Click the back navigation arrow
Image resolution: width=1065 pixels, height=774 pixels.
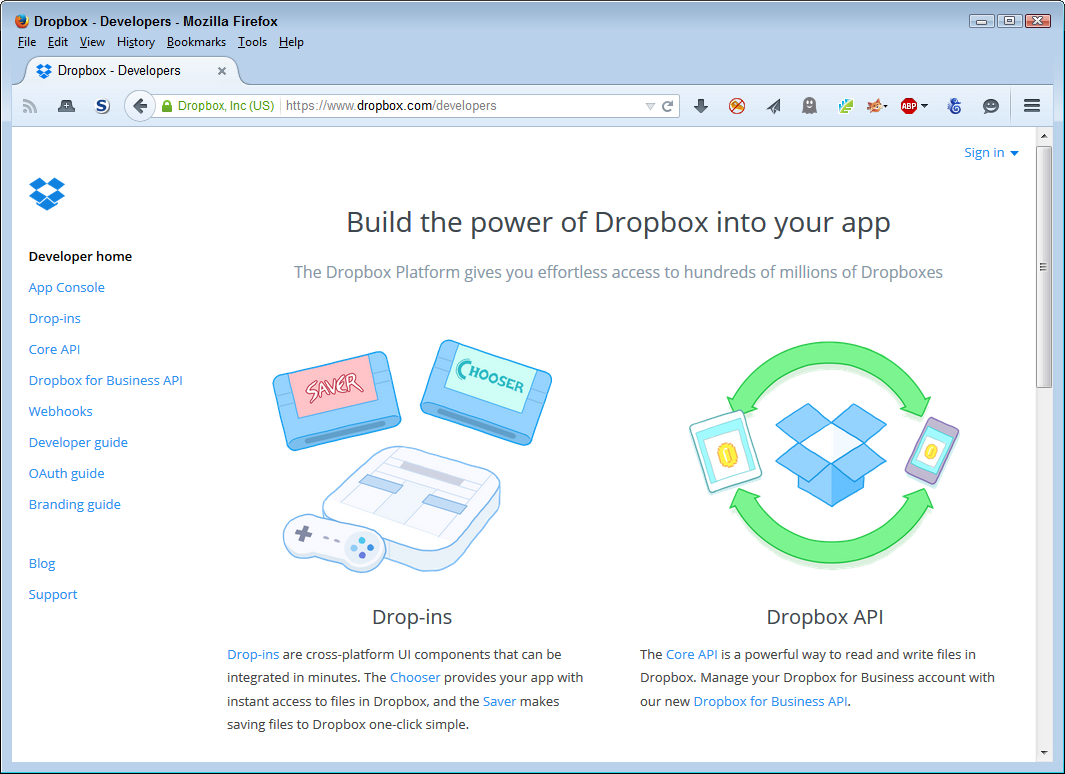[x=140, y=105]
